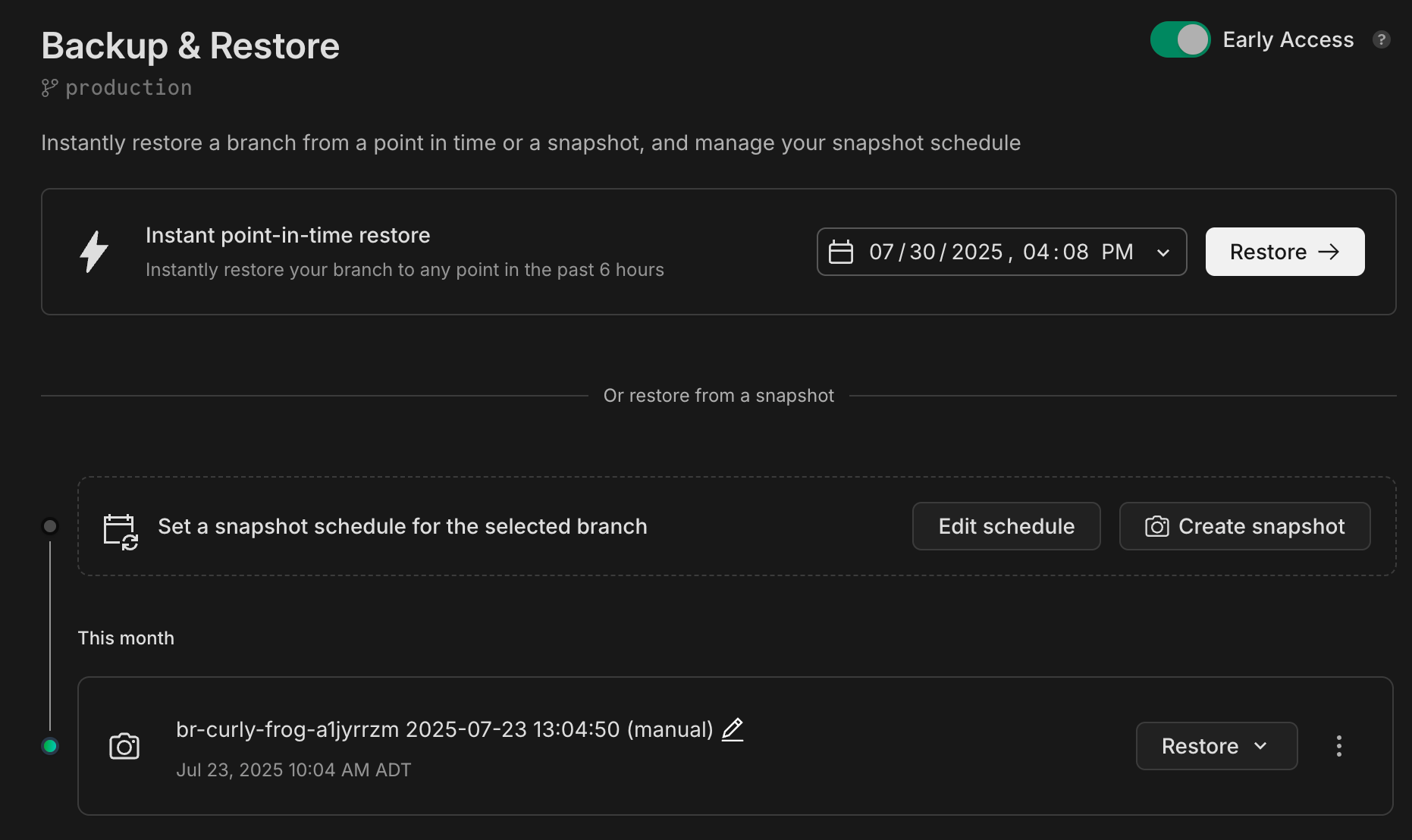Disable the Early Access toggle

(x=1180, y=39)
